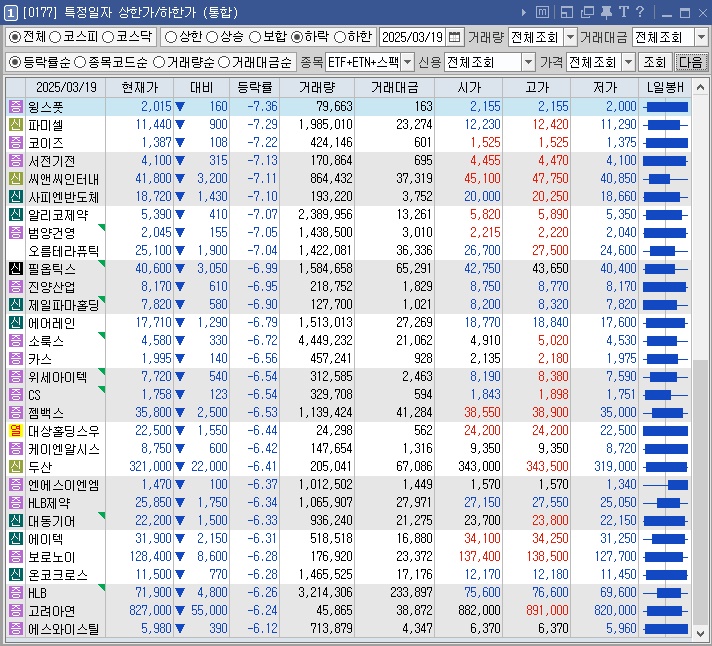This screenshot has width=712, height=646.
Task: Select the 코스피 radio button
Action: point(55,37)
